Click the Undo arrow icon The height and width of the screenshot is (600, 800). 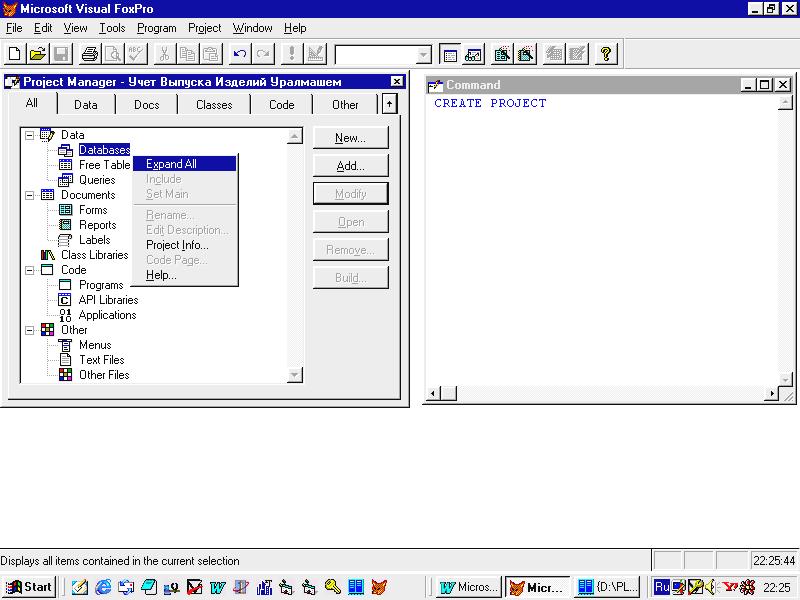[240, 54]
